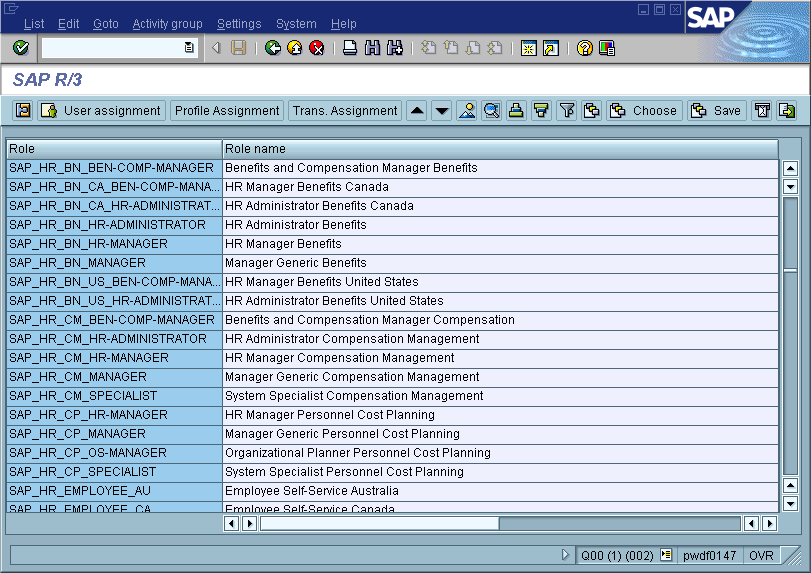Click the Choose button

tap(644, 111)
